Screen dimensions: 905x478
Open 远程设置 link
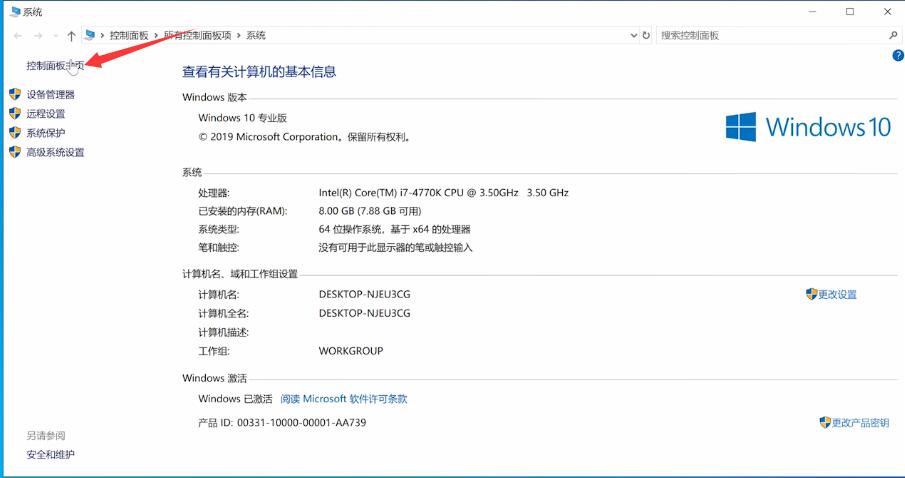coord(46,114)
